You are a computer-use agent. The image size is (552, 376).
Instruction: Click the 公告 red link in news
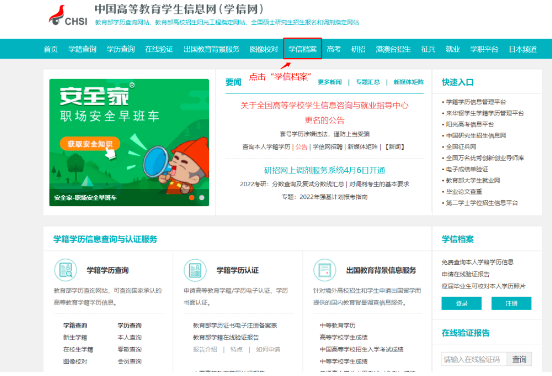301,147
